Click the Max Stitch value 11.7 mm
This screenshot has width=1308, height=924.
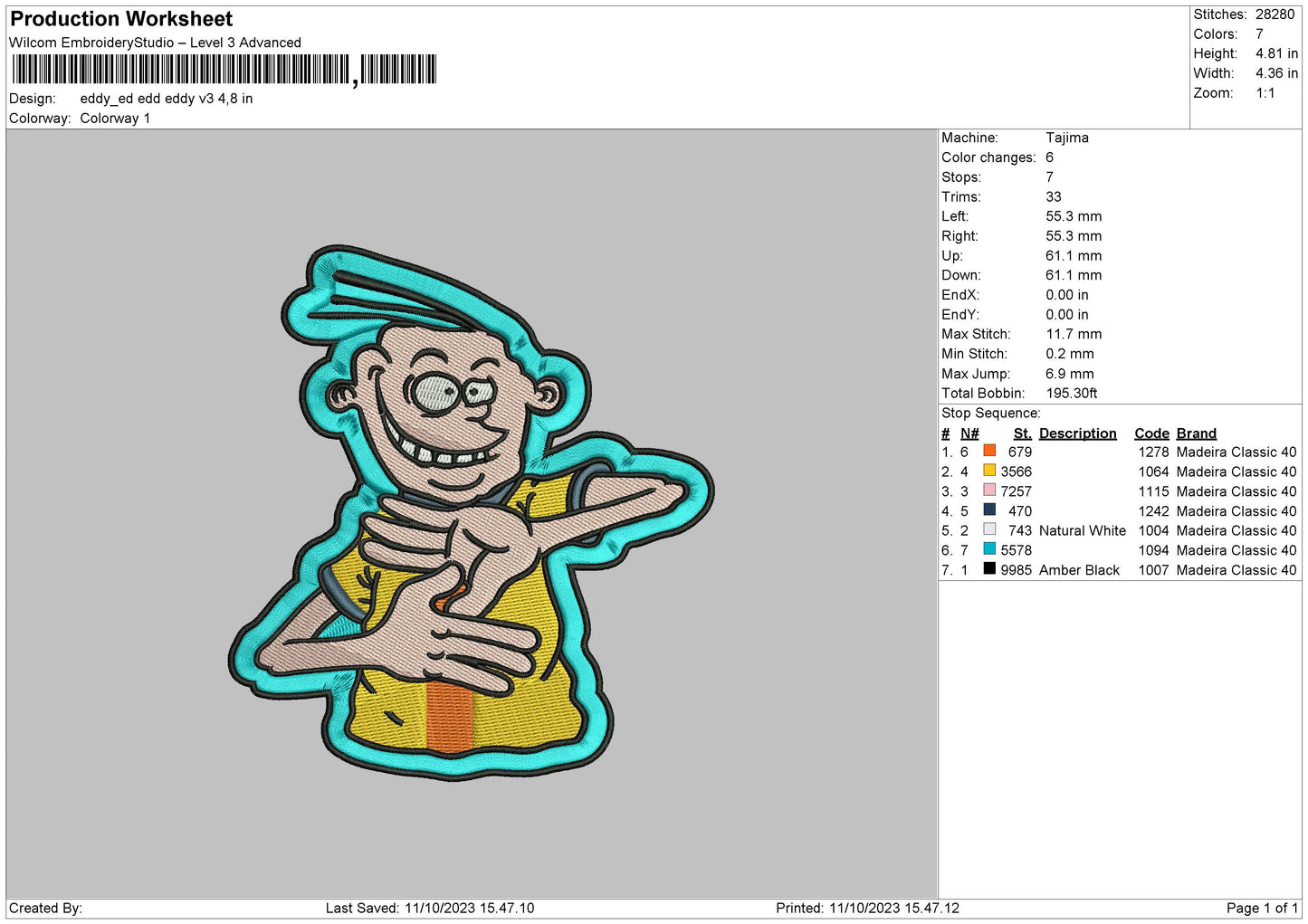click(1074, 334)
